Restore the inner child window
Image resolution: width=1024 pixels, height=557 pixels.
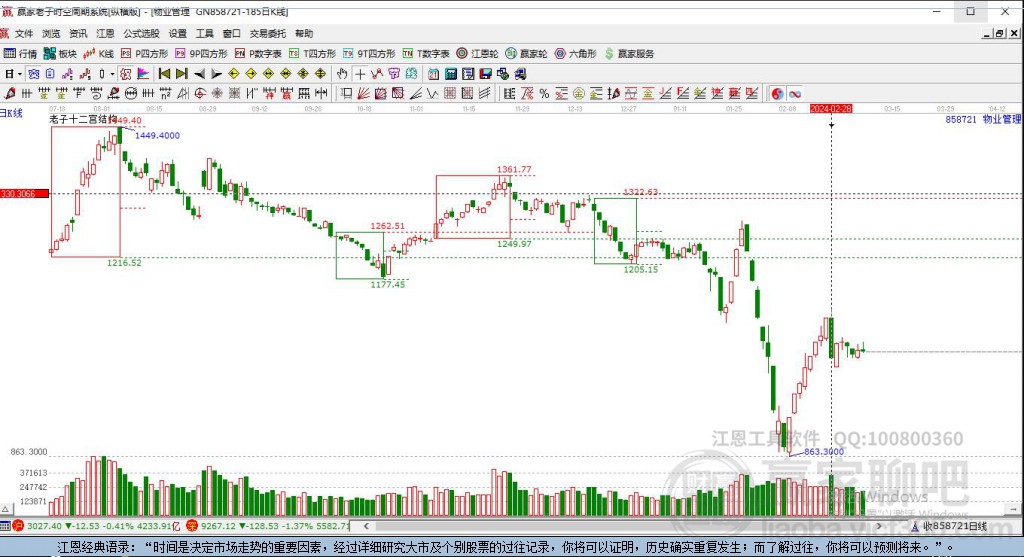coord(1000,33)
